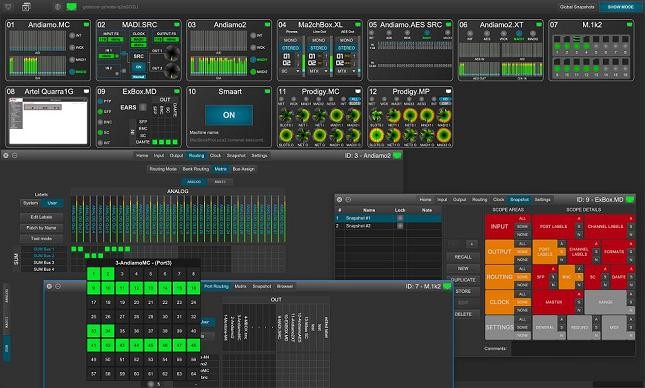Viewport: 645px width, 388px height.
Task: Click the SLOTS O gauge on the Prodigy.MP tile
Action: (x=376, y=135)
